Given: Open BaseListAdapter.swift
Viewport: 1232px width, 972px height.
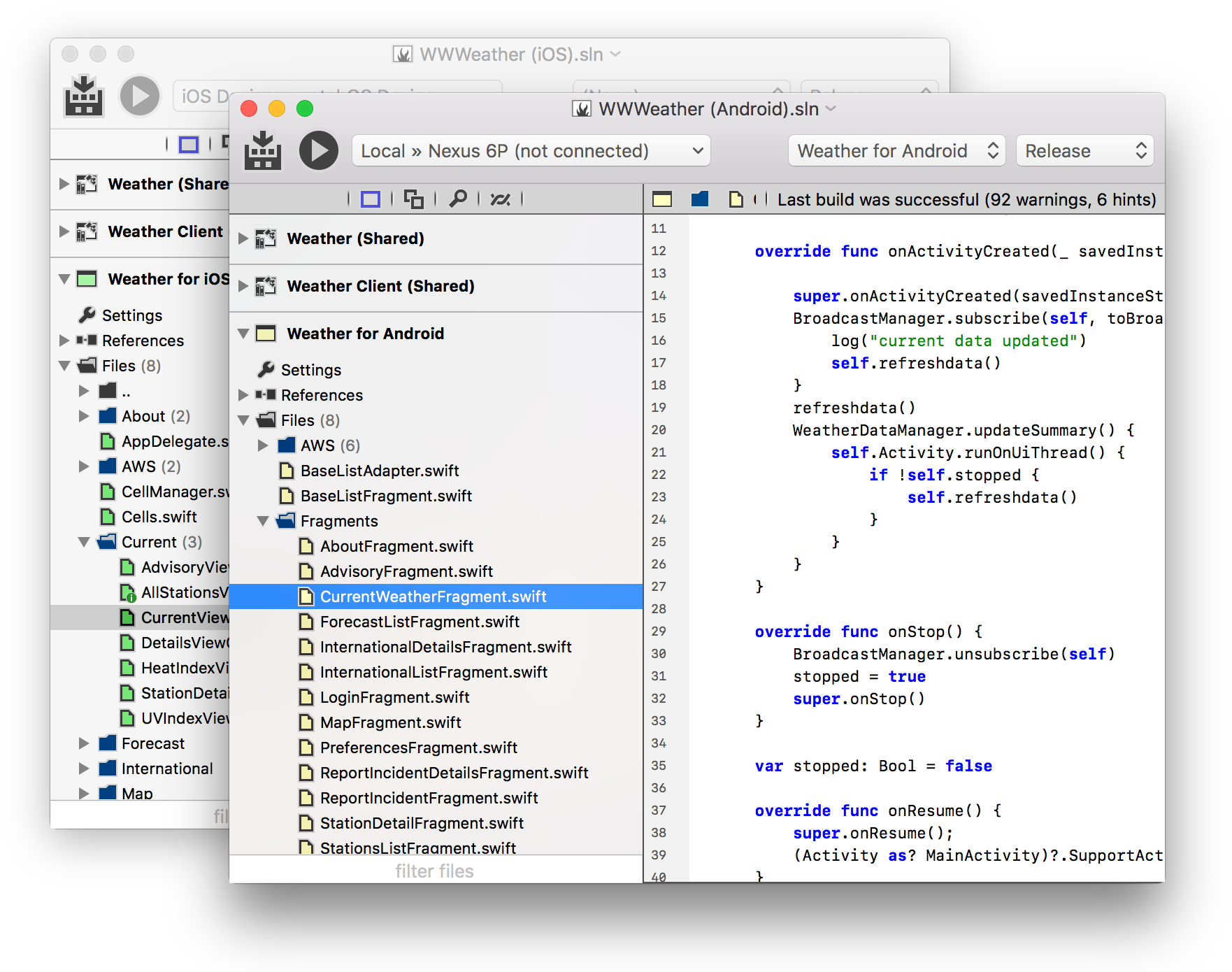Looking at the screenshot, I should click(x=380, y=471).
